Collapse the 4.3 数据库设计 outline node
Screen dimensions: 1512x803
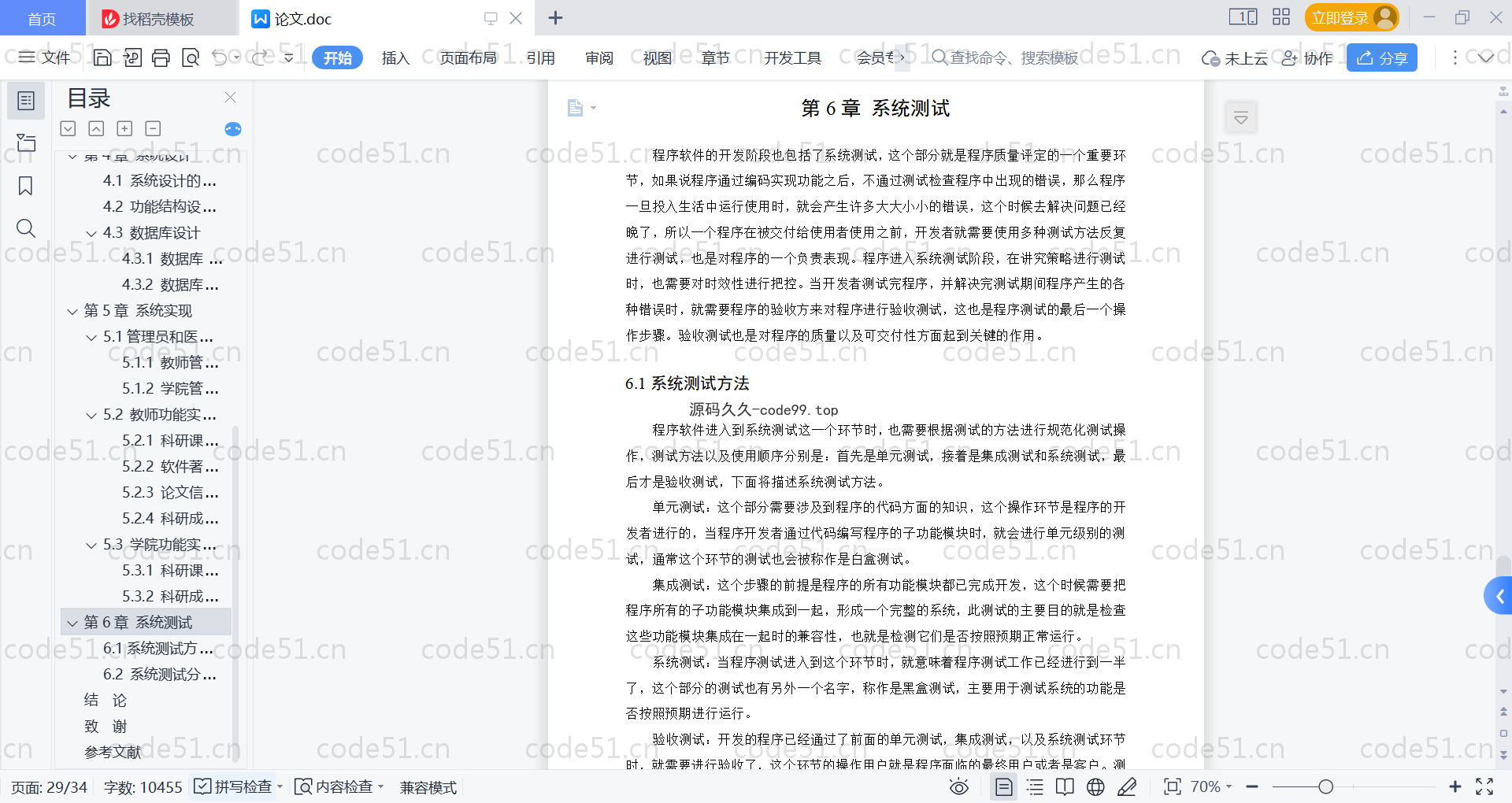tap(91, 233)
